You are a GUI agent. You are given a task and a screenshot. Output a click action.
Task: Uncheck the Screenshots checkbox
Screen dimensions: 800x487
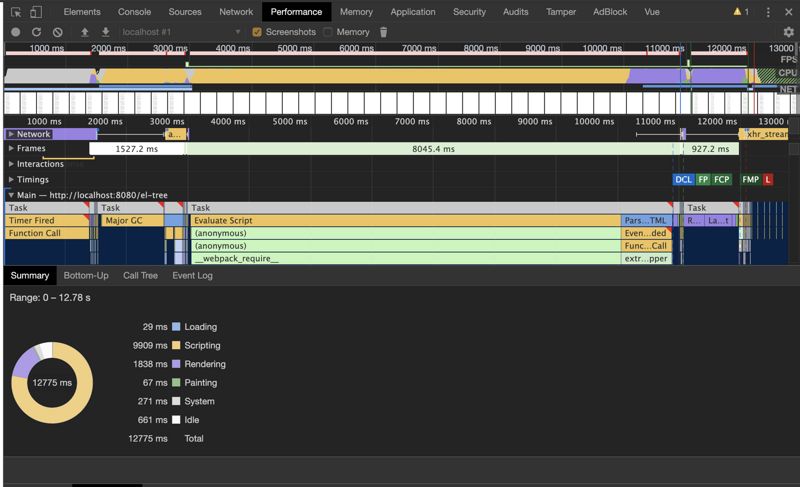[257, 32]
